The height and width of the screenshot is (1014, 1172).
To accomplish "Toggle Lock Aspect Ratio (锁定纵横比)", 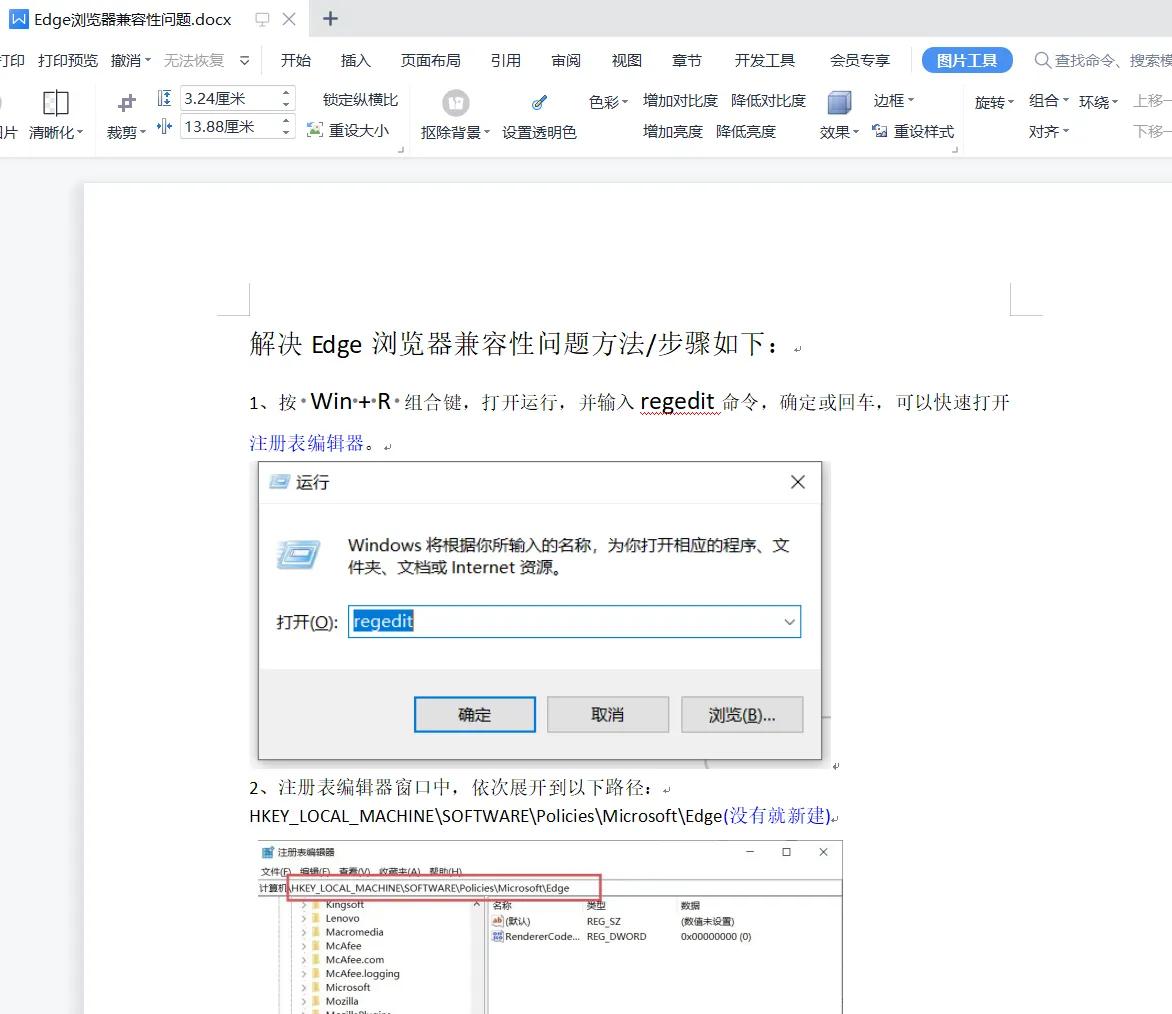I will (360, 100).
